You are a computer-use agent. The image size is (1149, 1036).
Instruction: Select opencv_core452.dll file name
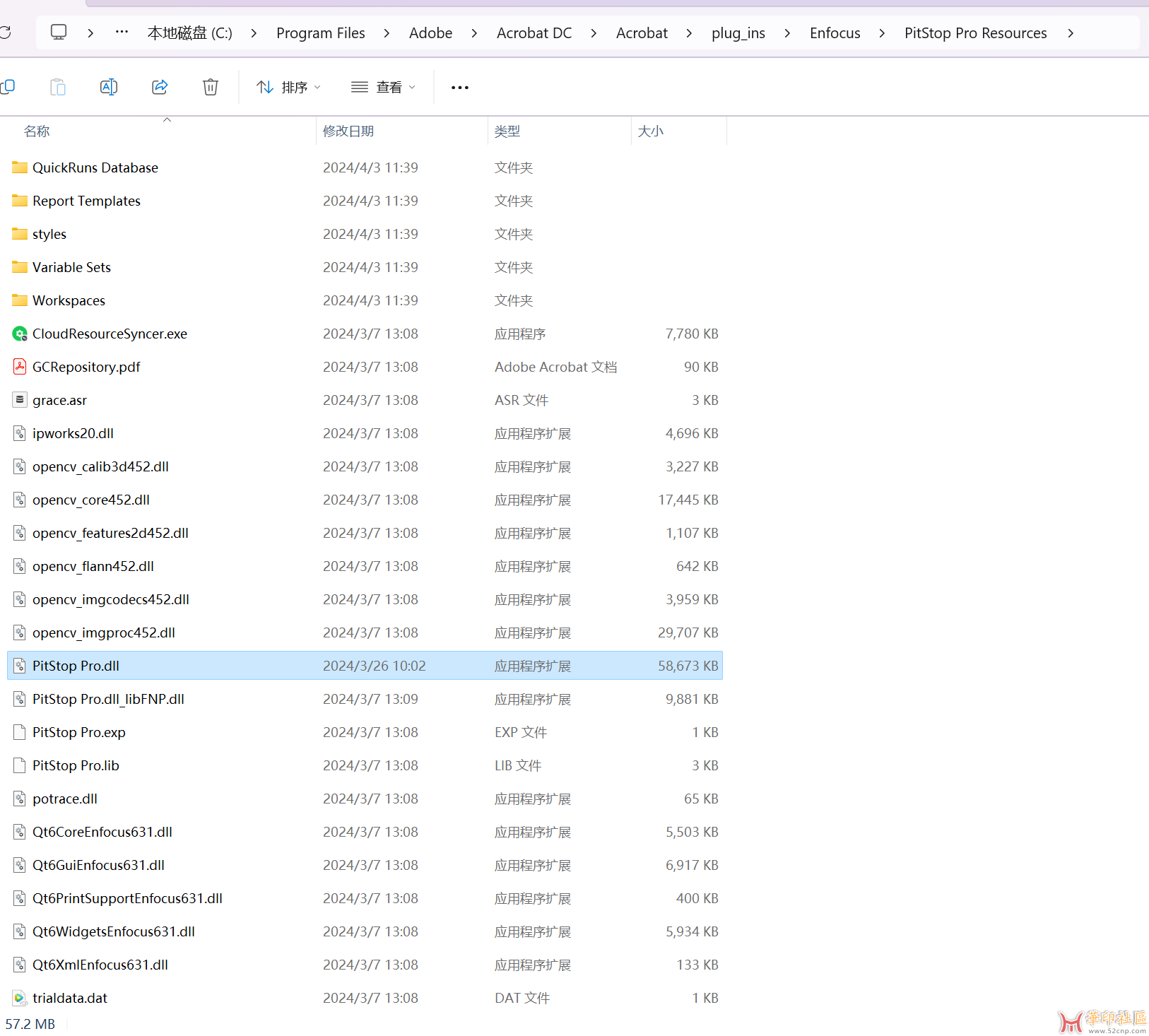coord(91,500)
